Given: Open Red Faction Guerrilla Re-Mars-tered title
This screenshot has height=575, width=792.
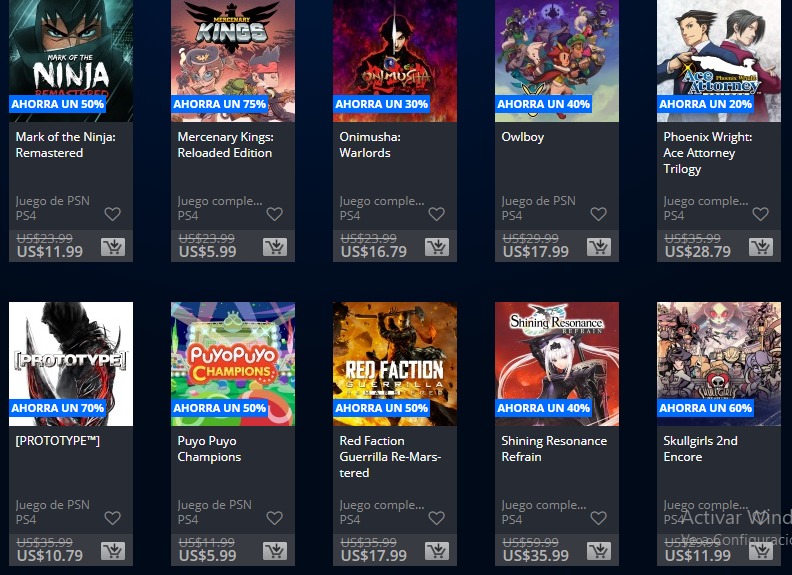Looking at the screenshot, I should [x=390, y=457].
